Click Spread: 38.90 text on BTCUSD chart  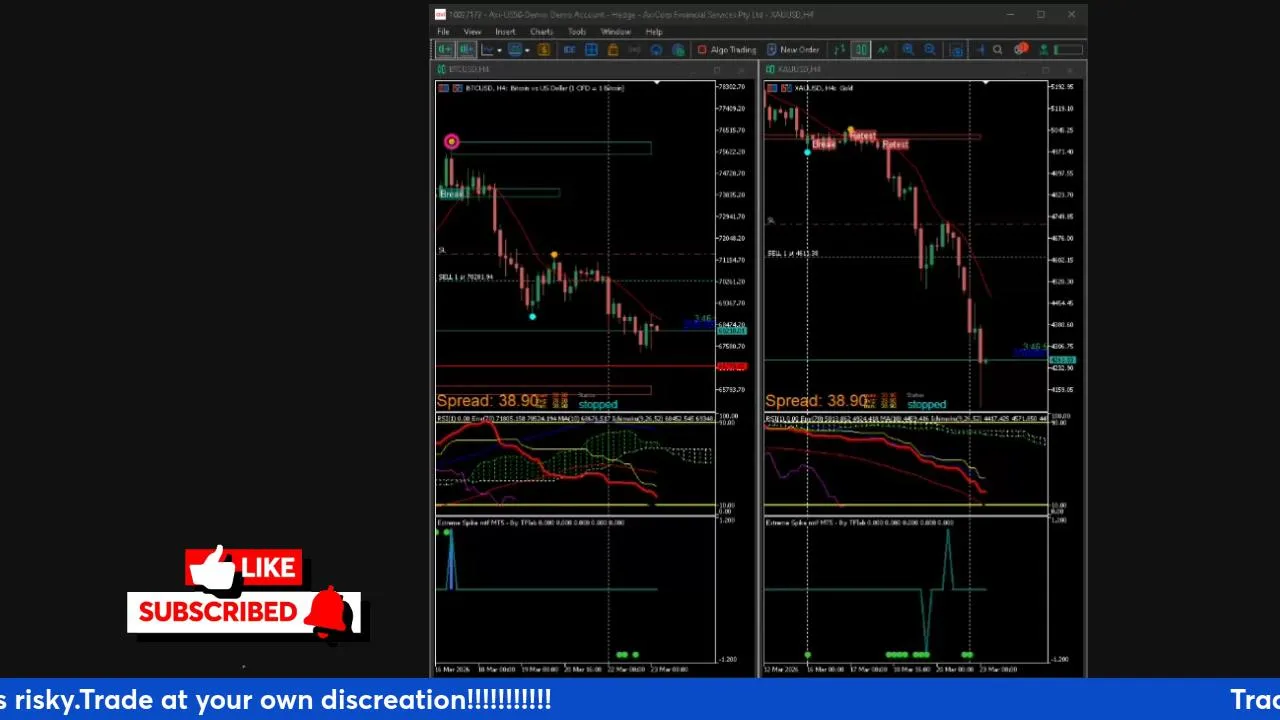(488, 401)
